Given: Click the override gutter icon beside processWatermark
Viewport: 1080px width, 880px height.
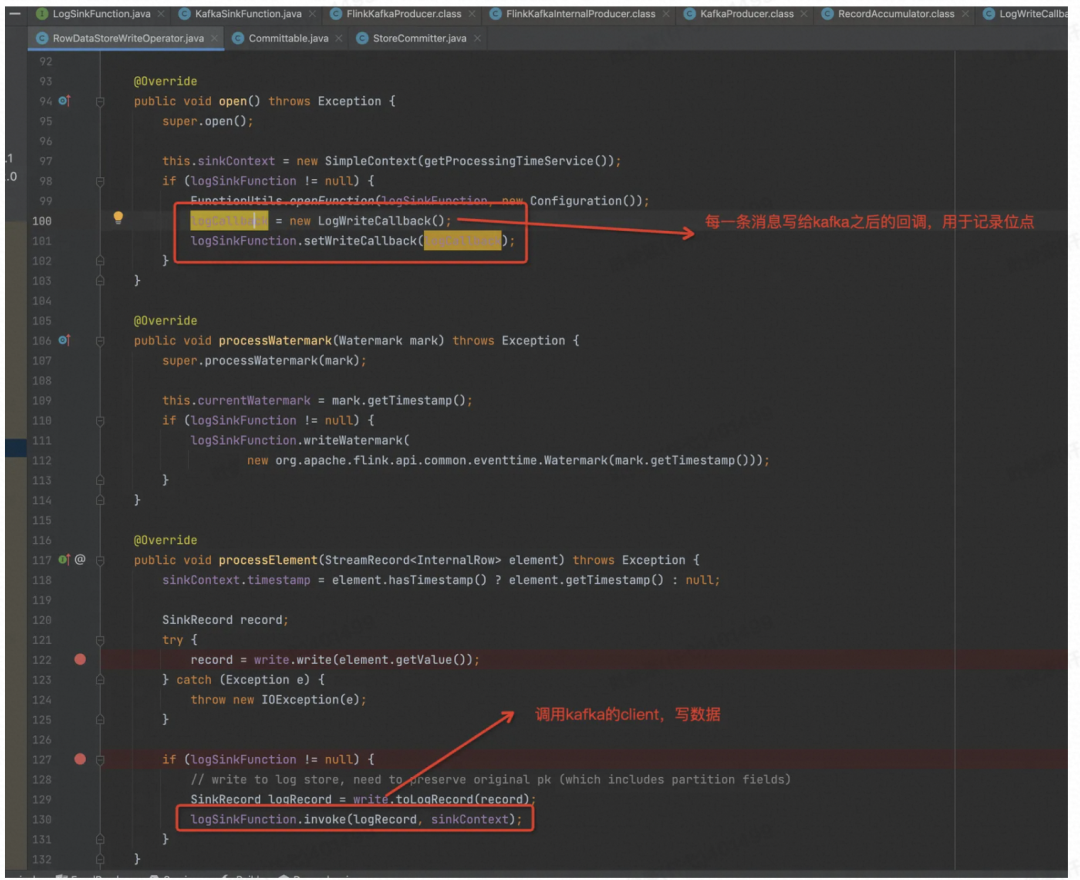Looking at the screenshot, I should tap(64, 340).
